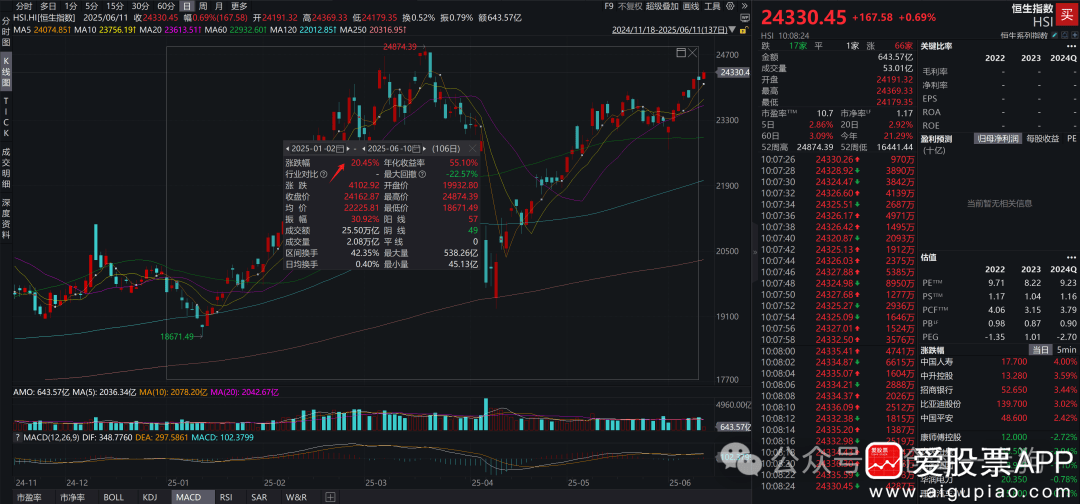Step end date forward arrow
Image resolution: width=1080 pixels, height=504 pixels.
[x=424, y=149]
